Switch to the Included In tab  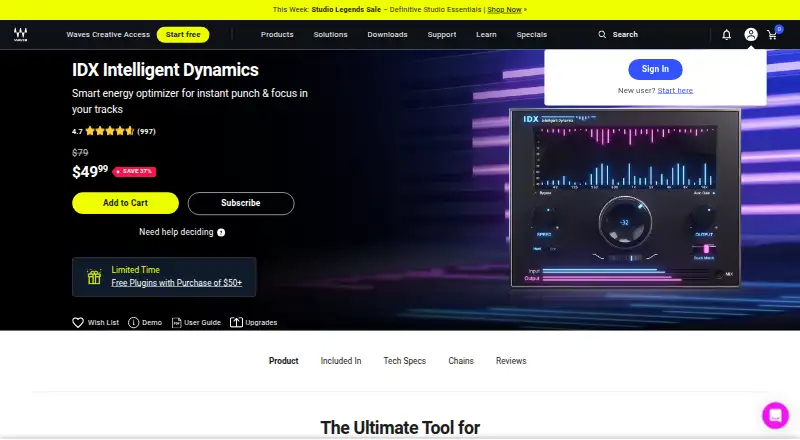[x=341, y=361]
